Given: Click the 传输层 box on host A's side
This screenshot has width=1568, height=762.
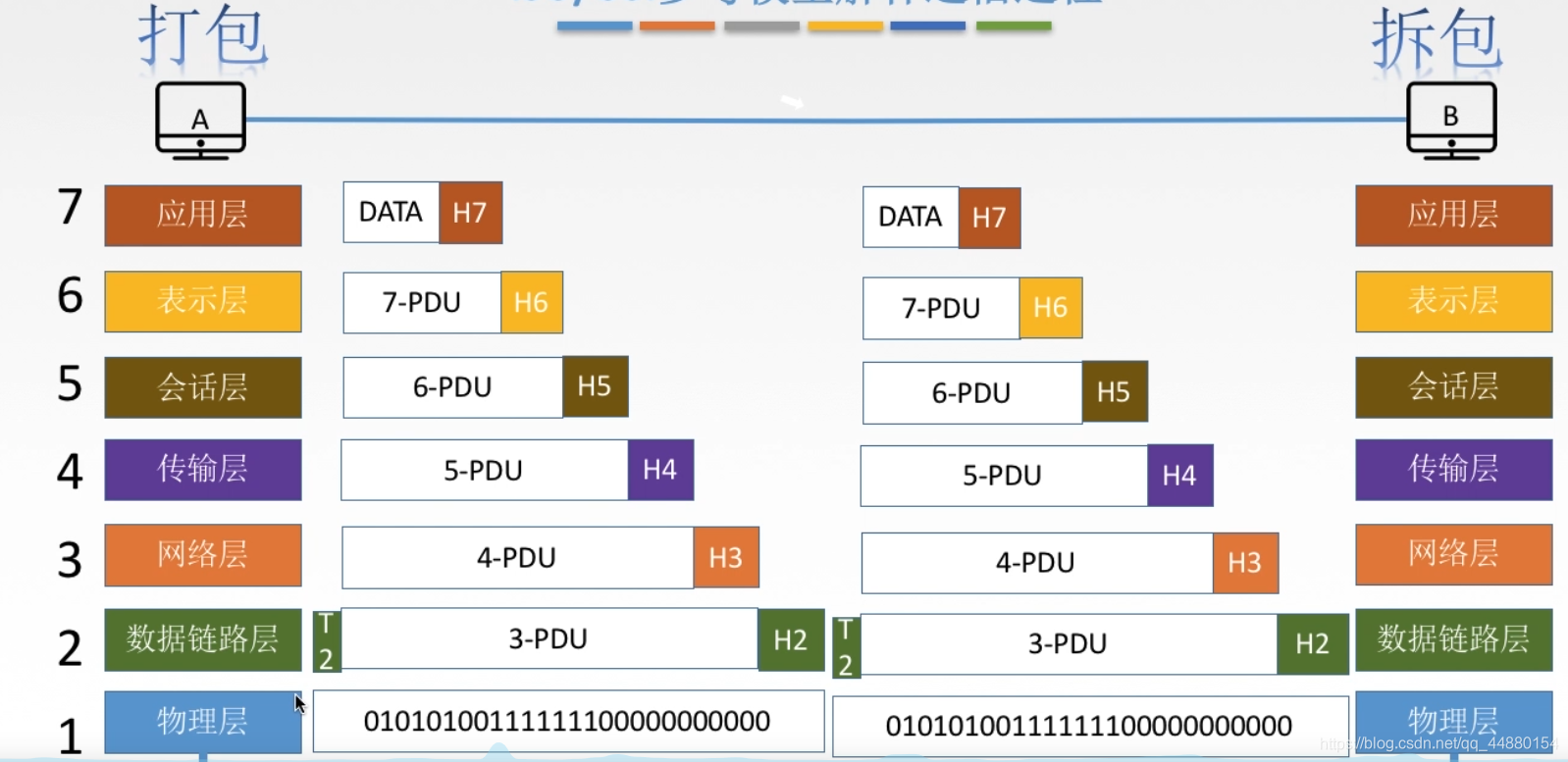Looking at the screenshot, I should pyautogui.click(x=203, y=470).
